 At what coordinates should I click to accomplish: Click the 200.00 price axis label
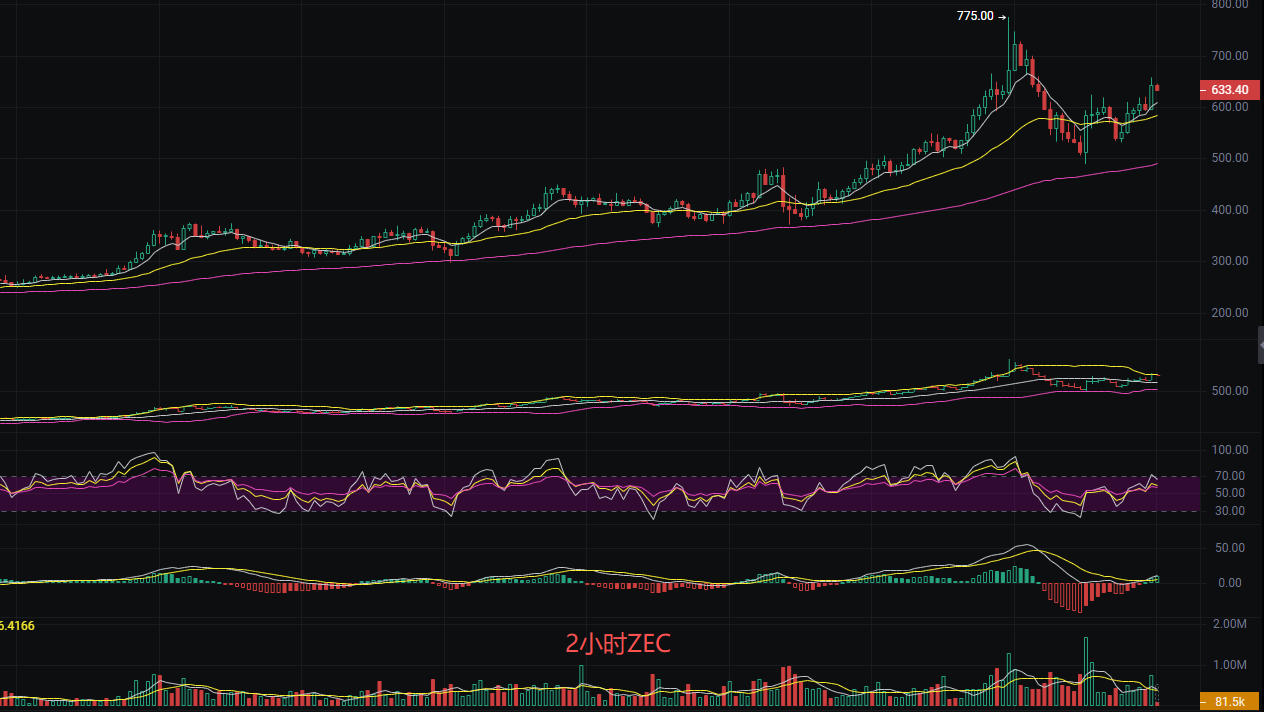(1228, 313)
